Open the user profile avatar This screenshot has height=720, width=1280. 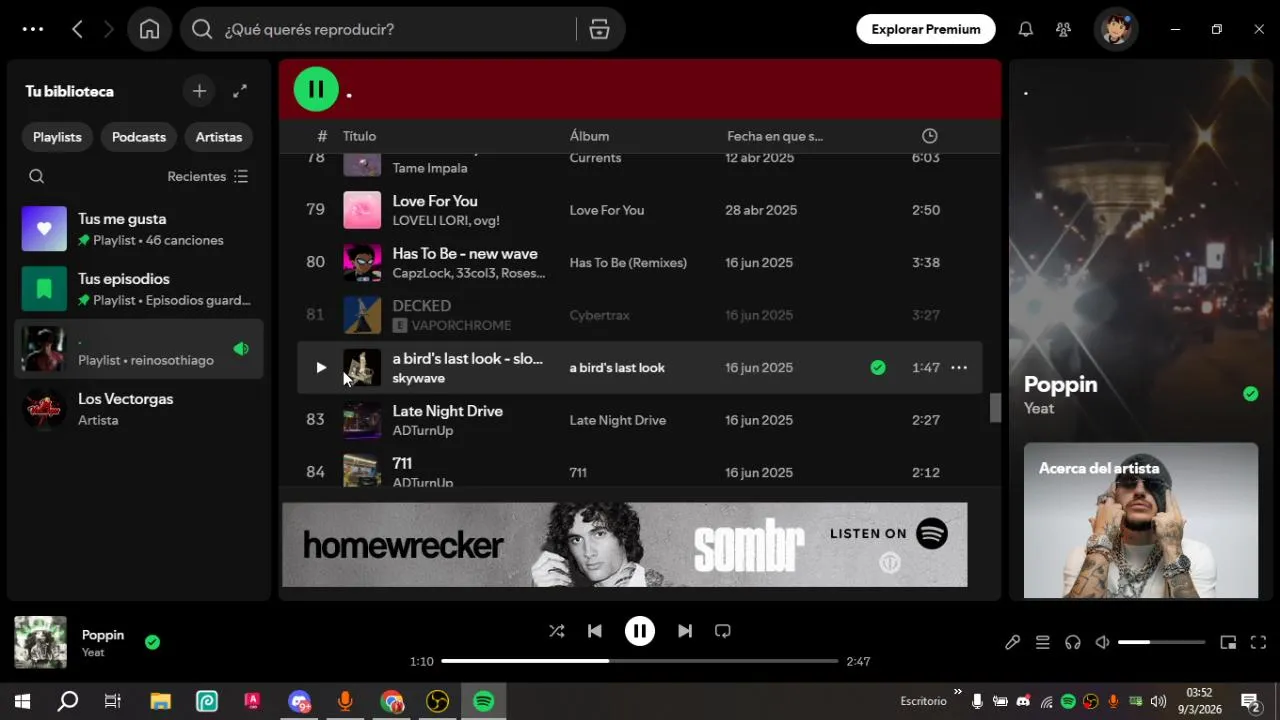tap(1116, 29)
